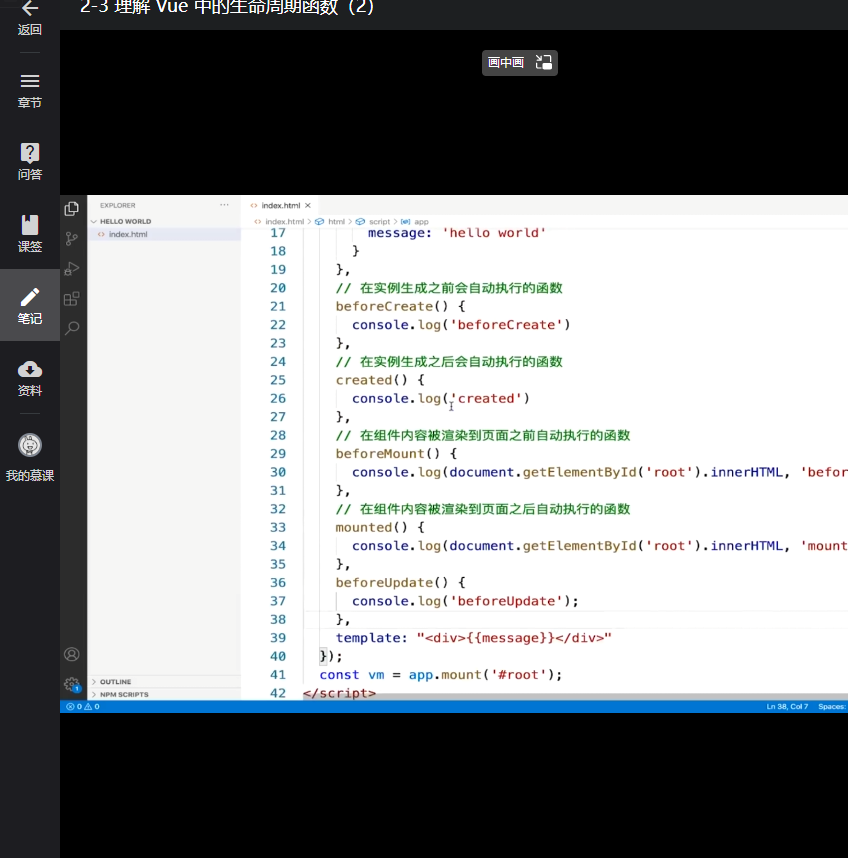
Task: Expand the NPM SCRIPTS section
Action: [123, 694]
